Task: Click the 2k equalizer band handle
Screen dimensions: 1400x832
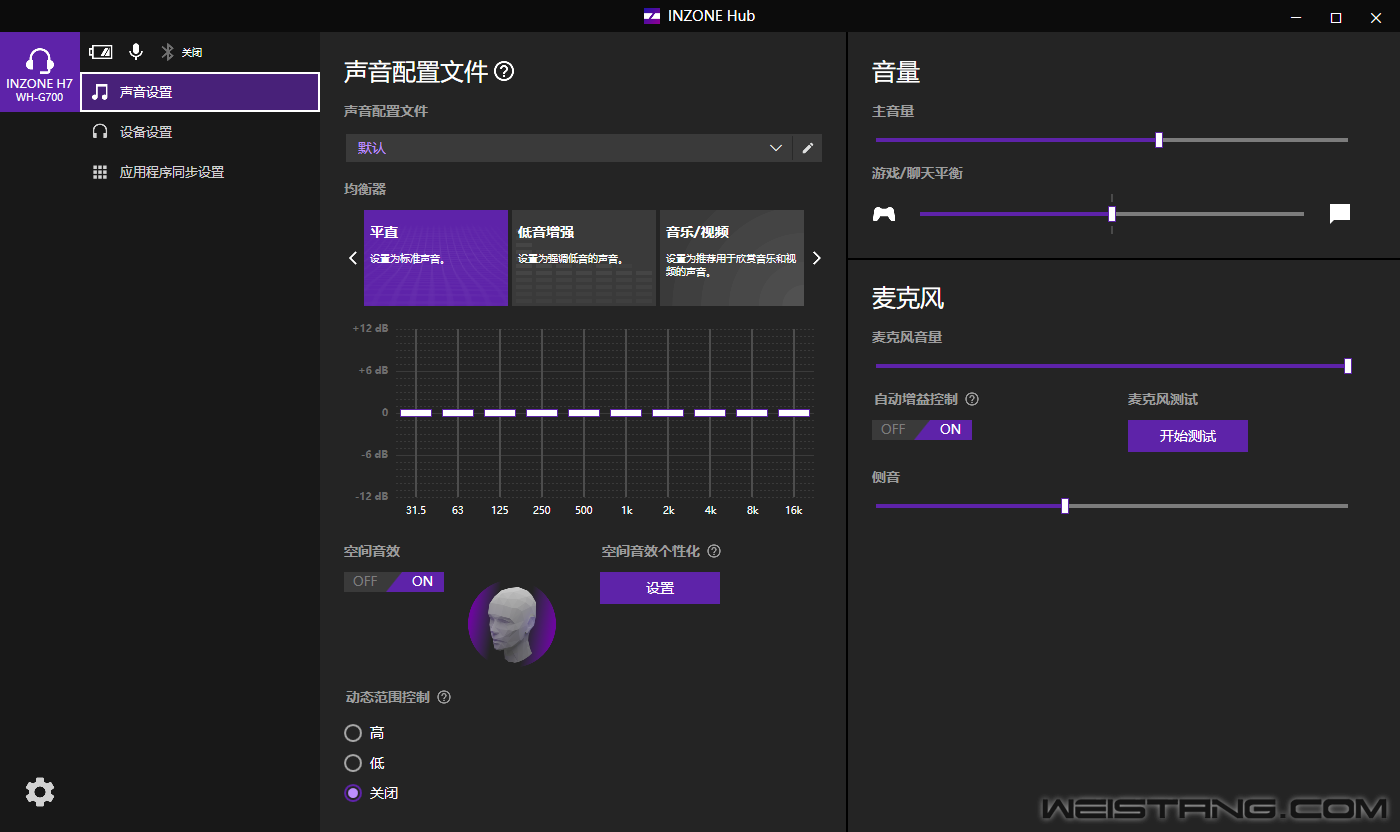Action: pyautogui.click(x=668, y=413)
